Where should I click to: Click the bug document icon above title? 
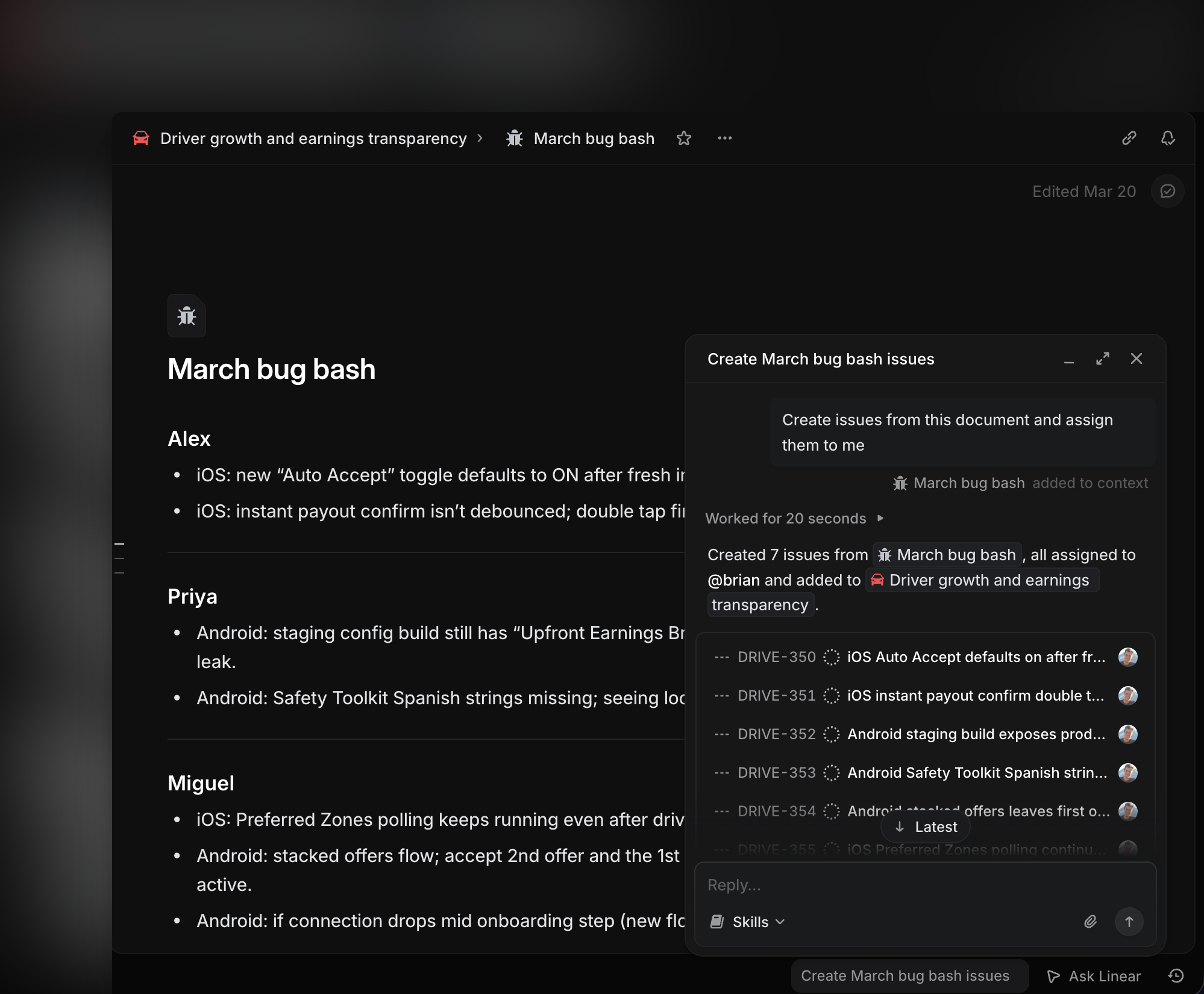(x=187, y=316)
